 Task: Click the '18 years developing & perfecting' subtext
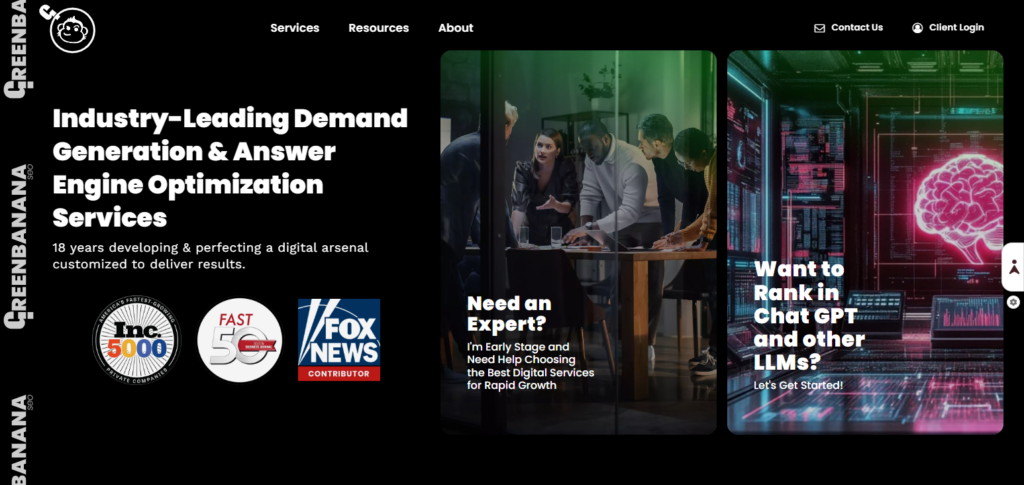[x=210, y=256]
